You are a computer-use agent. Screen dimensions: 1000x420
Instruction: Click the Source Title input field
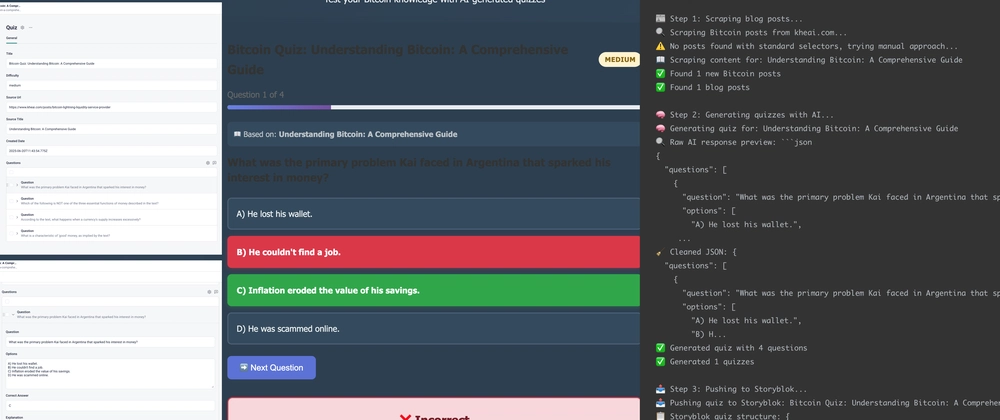point(112,129)
